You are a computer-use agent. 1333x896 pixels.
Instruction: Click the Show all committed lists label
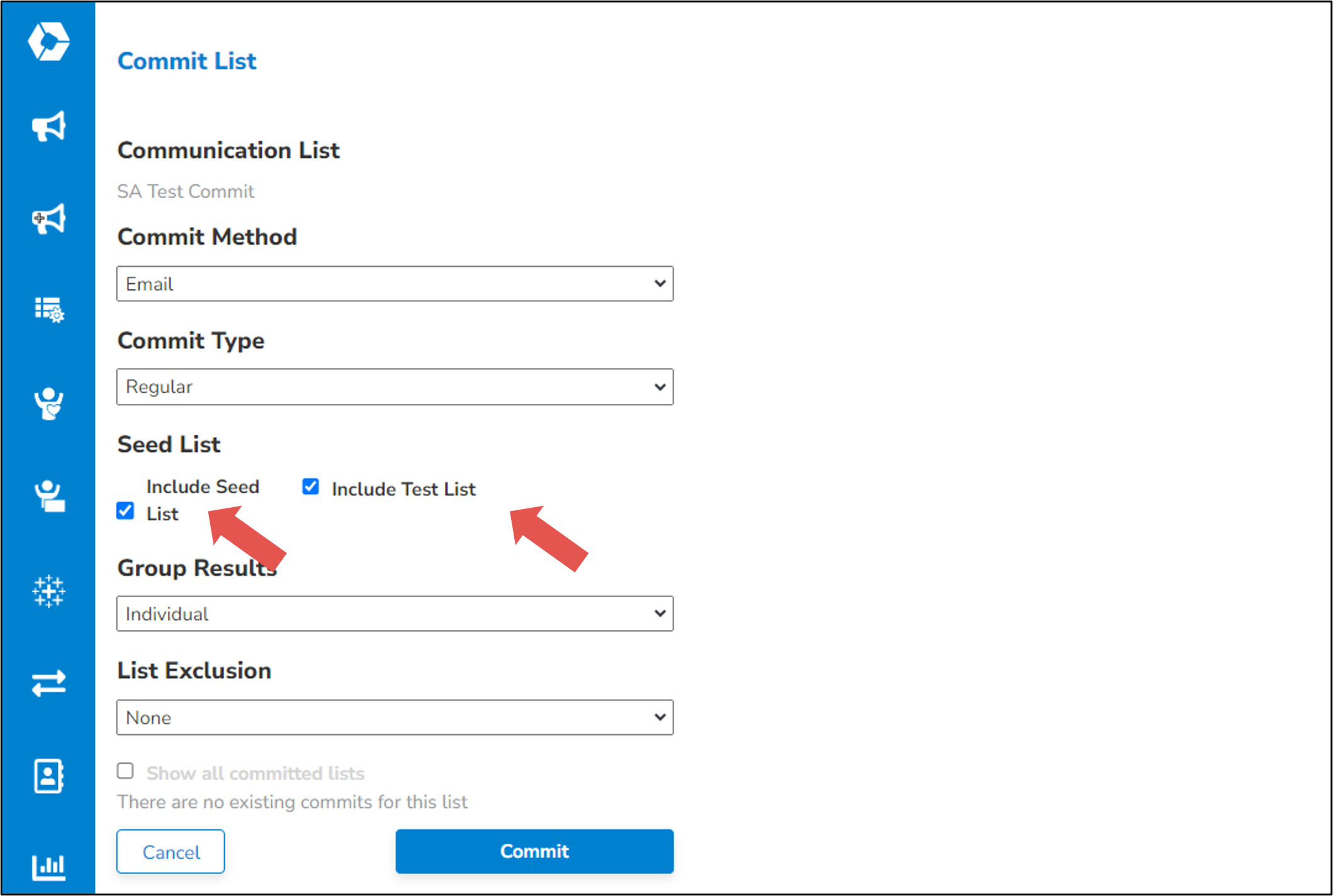[x=256, y=773]
